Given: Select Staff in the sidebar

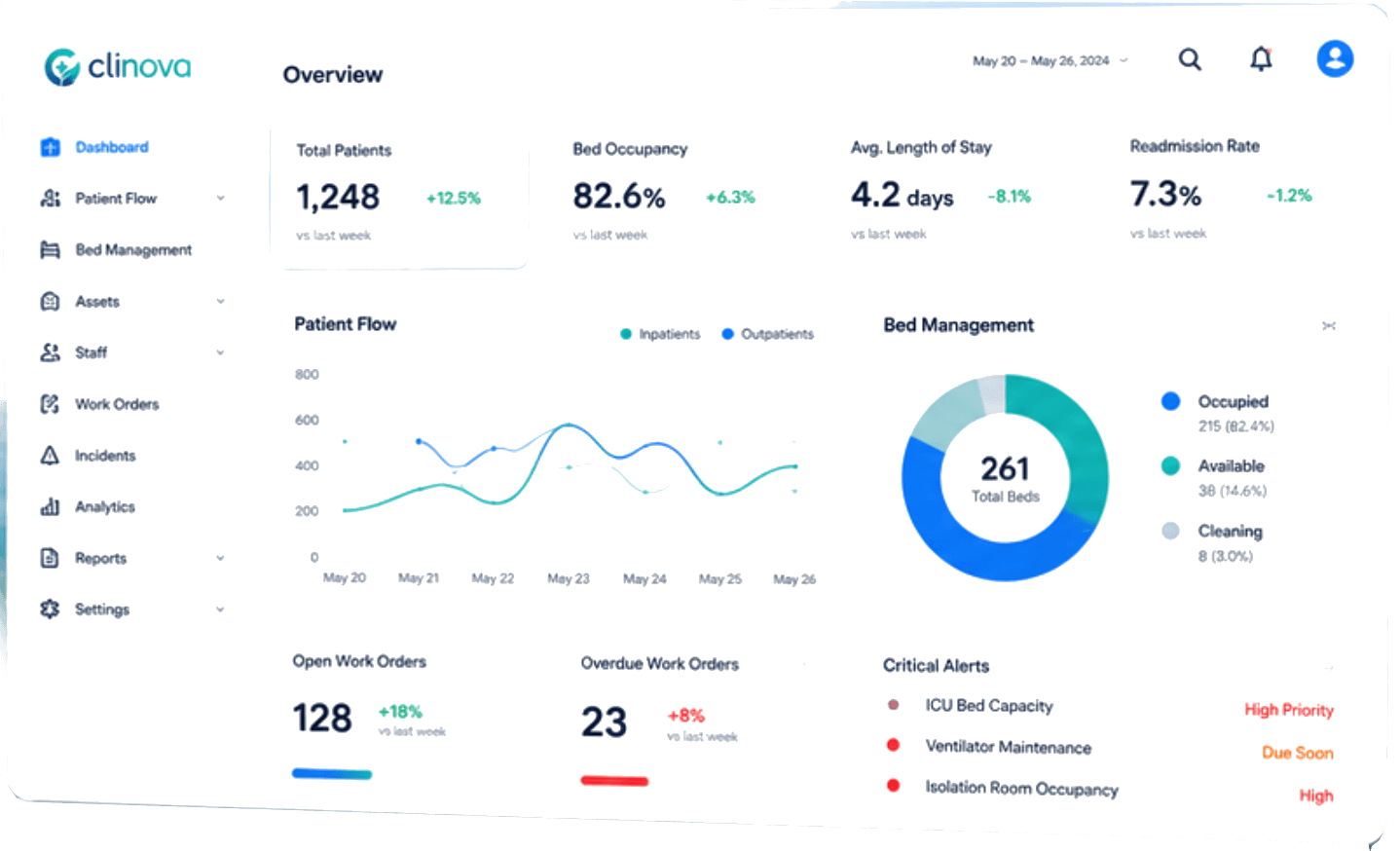Looking at the screenshot, I should click(x=92, y=352).
